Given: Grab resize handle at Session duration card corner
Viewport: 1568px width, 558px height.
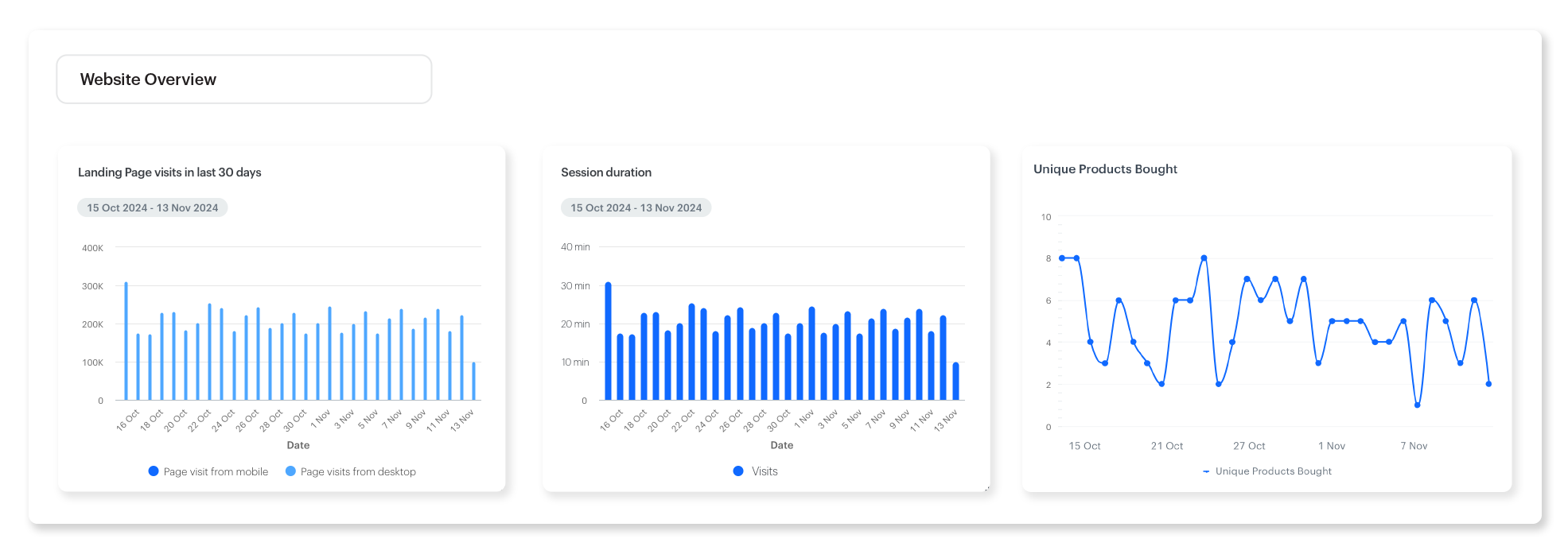Looking at the screenshot, I should tap(987, 489).
